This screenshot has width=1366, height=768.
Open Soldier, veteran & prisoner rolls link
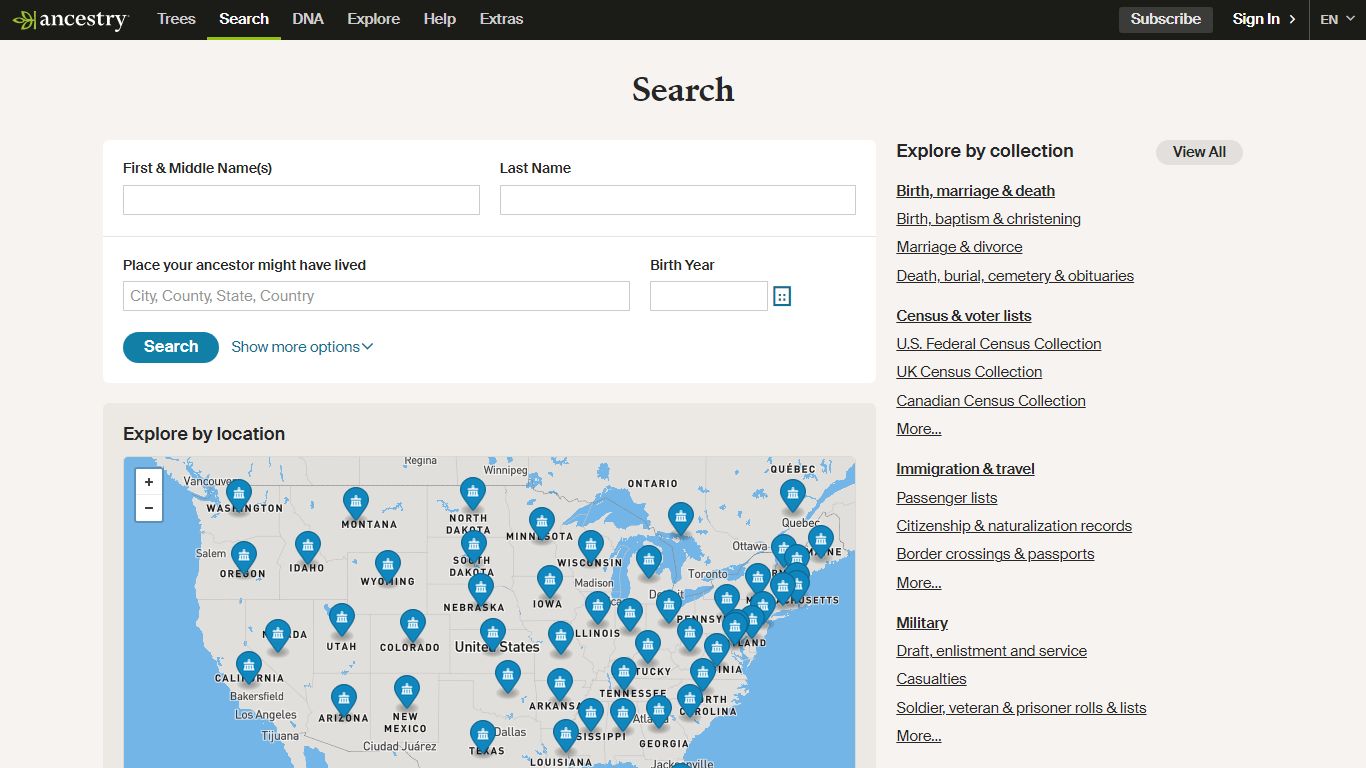(1021, 708)
